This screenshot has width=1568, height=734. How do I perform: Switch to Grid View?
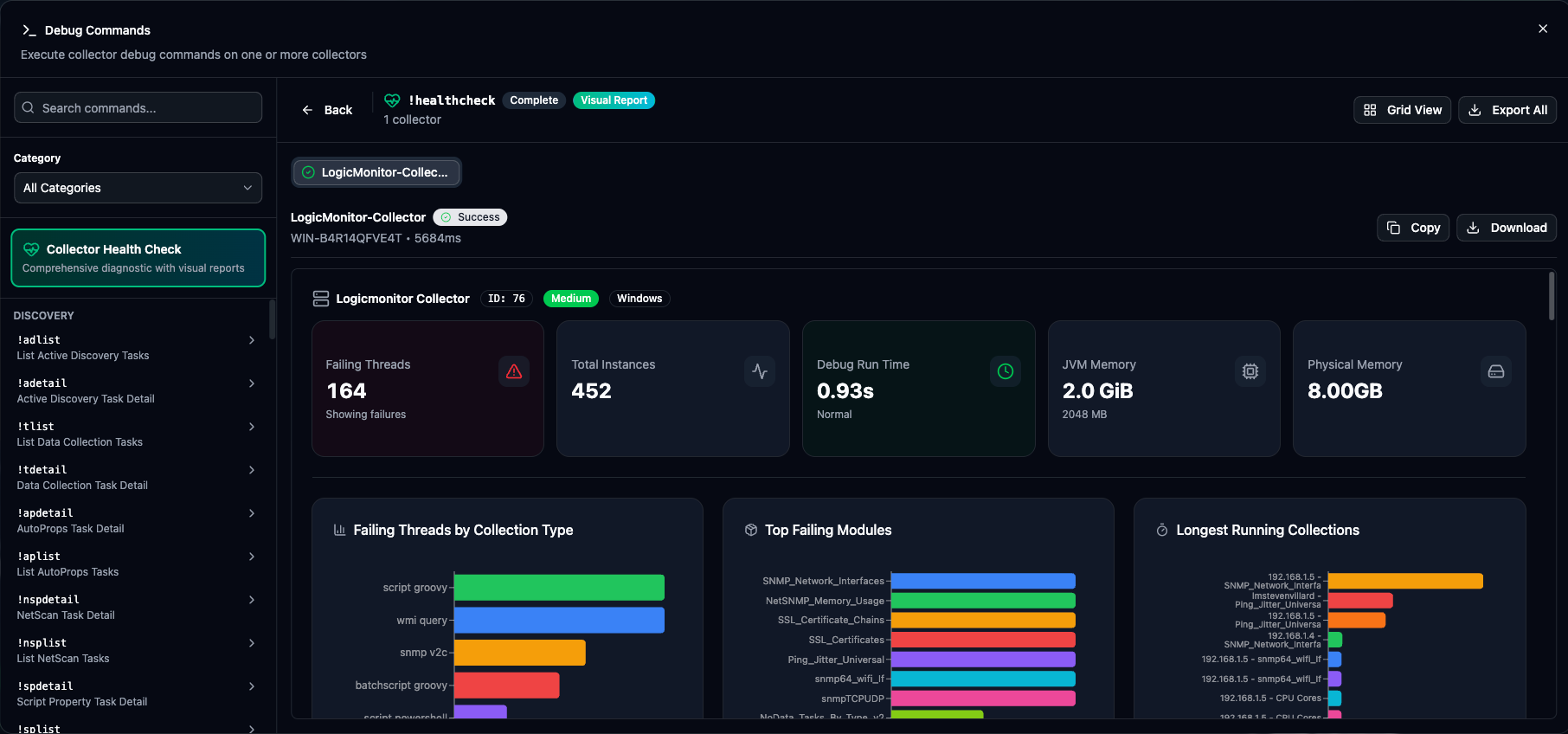pyautogui.click(x=1402, y=110)
